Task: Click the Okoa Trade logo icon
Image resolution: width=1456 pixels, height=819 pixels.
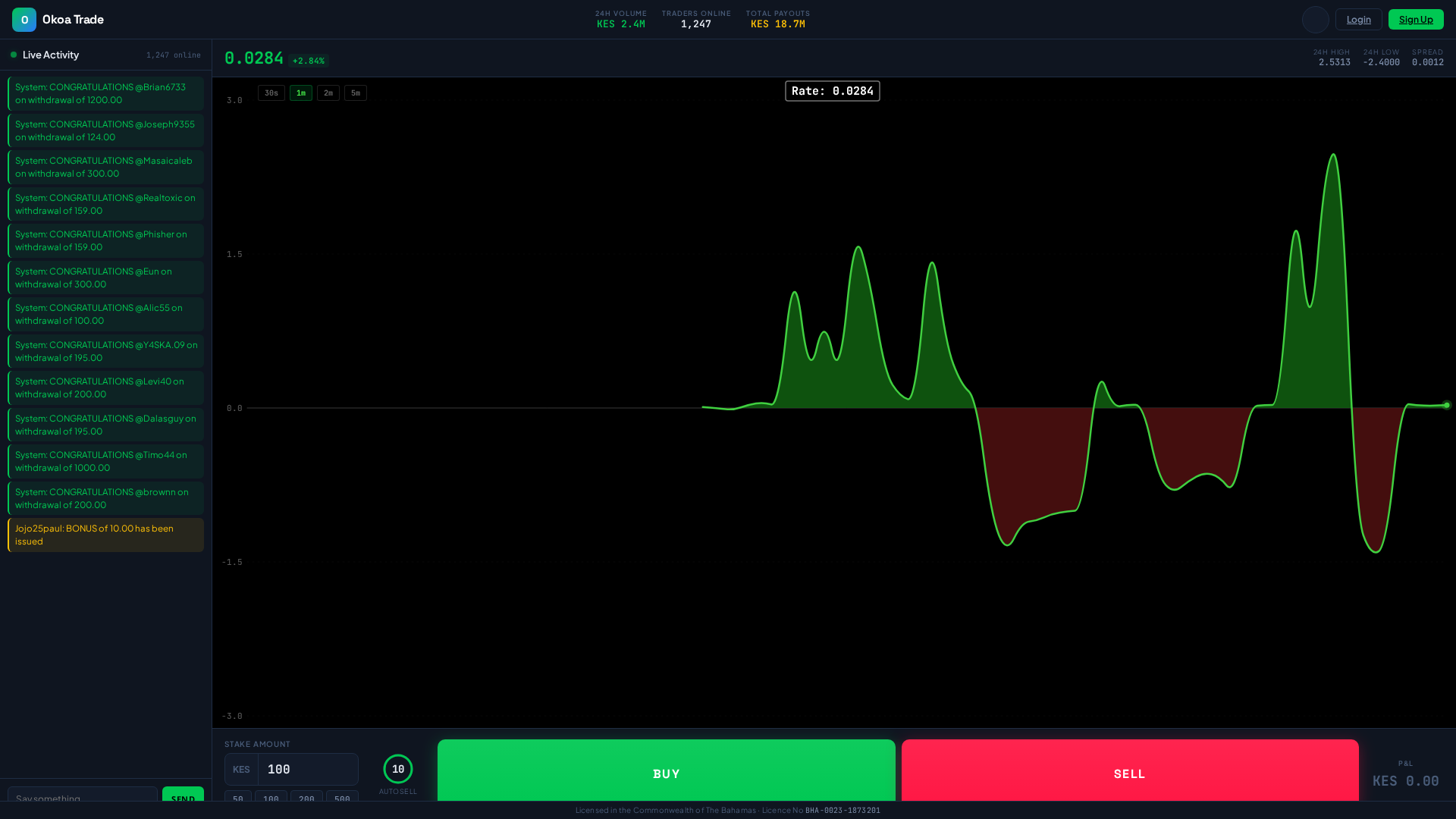Action: tap(24, 20)
